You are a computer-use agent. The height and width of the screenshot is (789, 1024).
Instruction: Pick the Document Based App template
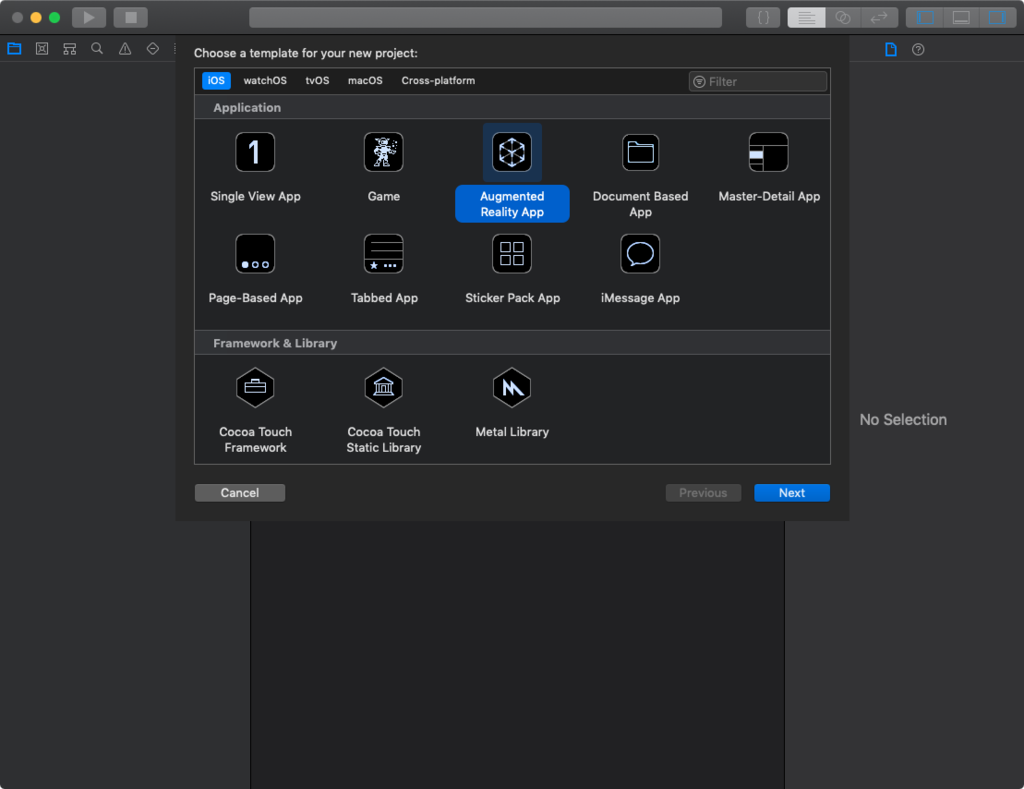tap(640, 175)
